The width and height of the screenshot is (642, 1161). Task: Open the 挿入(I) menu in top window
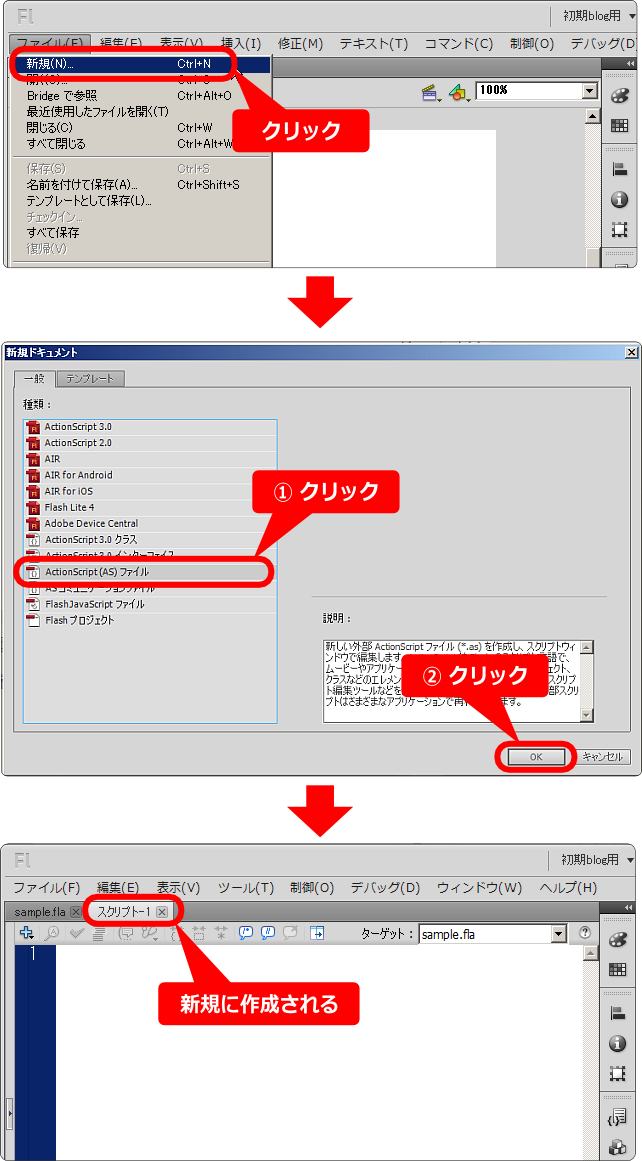(x=241, y=43)
